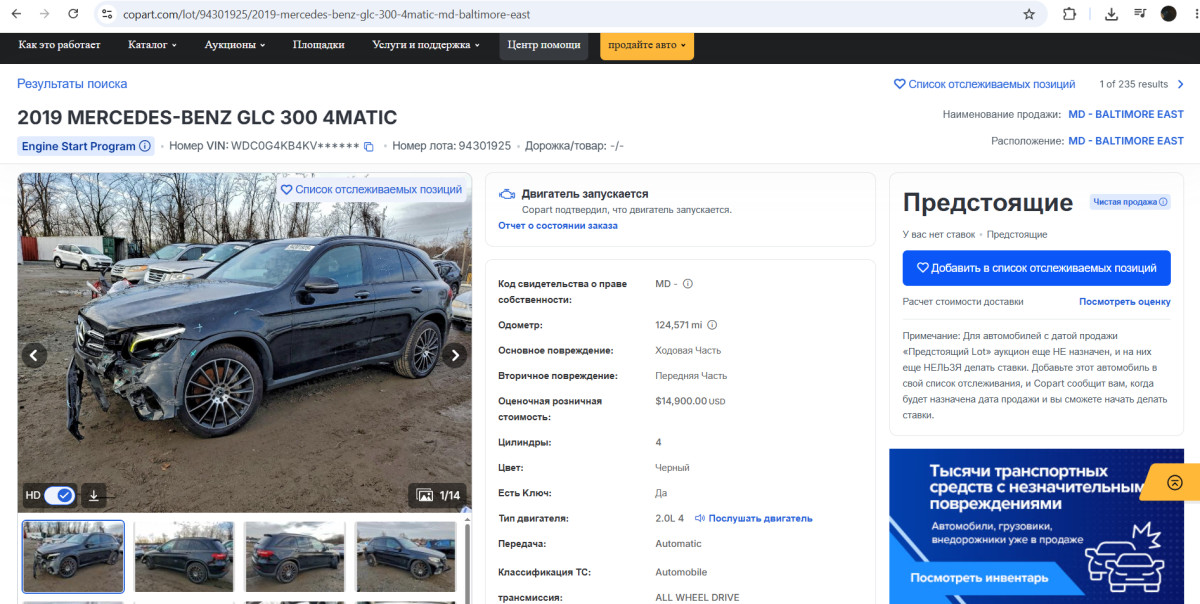1200x604 pixels.
Task: Click Посмотреть оценку link
Action: click(1124, 301)
